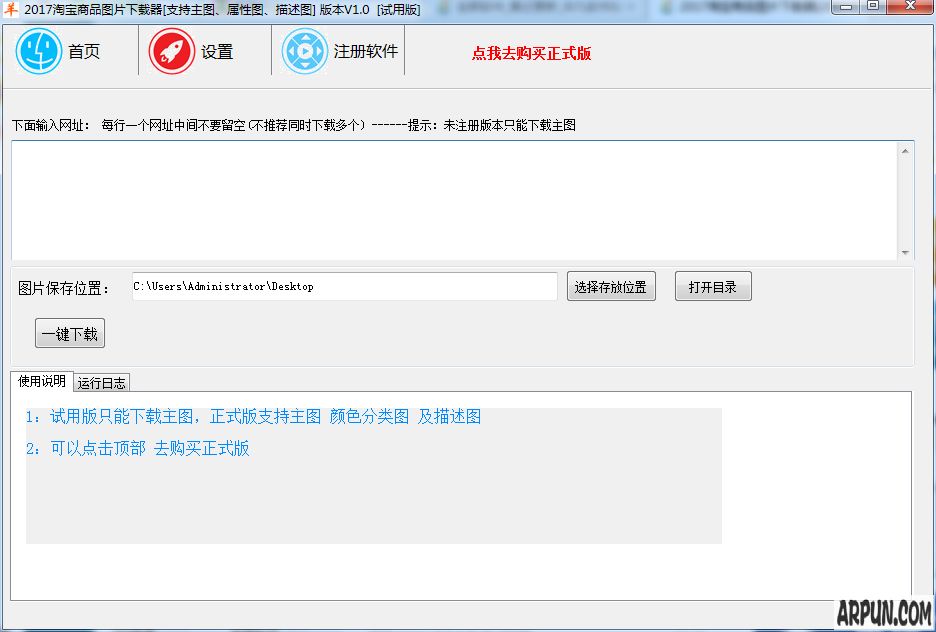
Task: Click the app logo in title bar
Action: (x=10, y=10)
